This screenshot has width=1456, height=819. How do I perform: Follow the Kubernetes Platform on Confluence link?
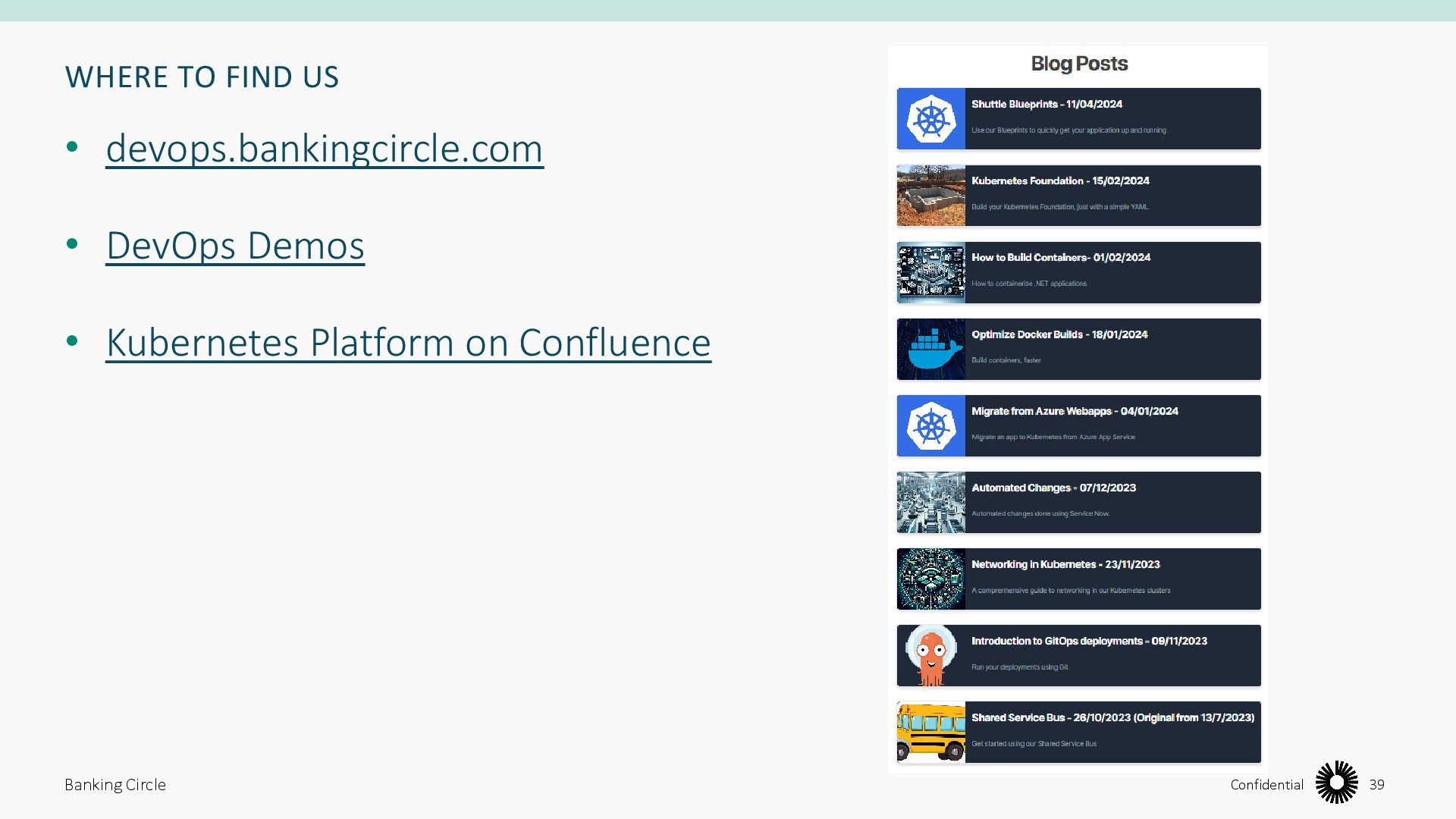click(x=408, y=342)
